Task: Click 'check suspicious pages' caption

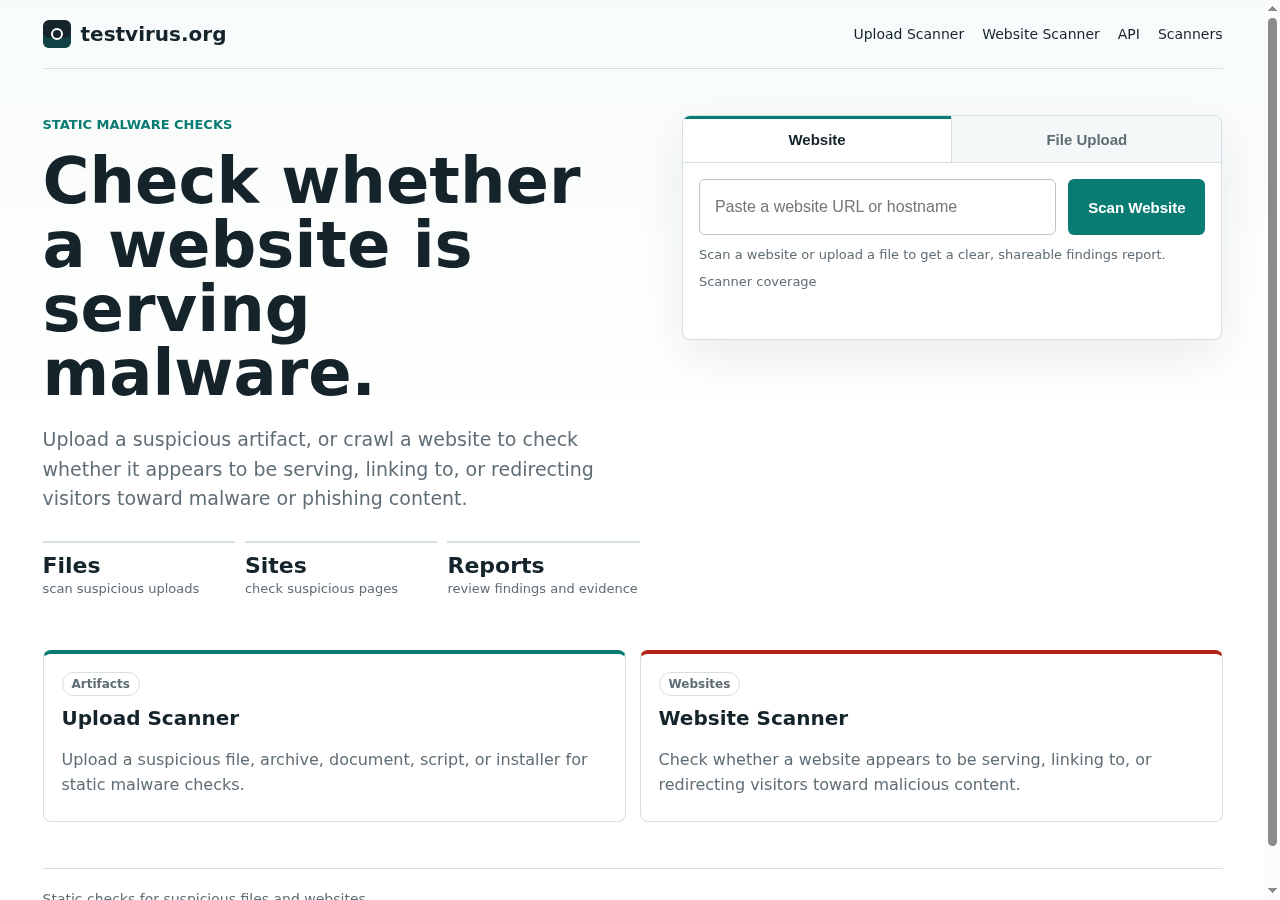Action: coord(321,589)
